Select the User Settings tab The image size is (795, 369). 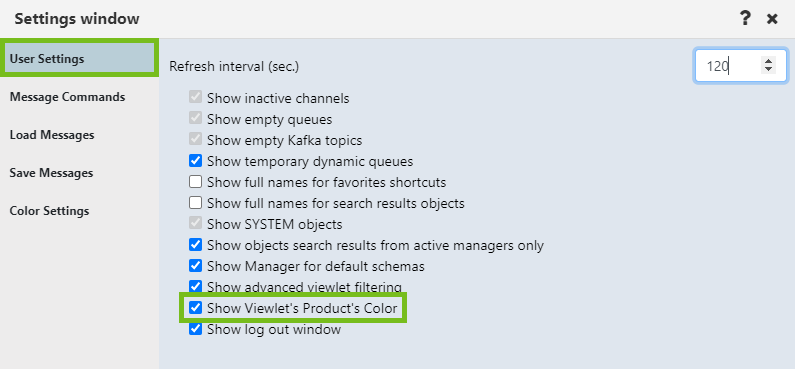79,59
